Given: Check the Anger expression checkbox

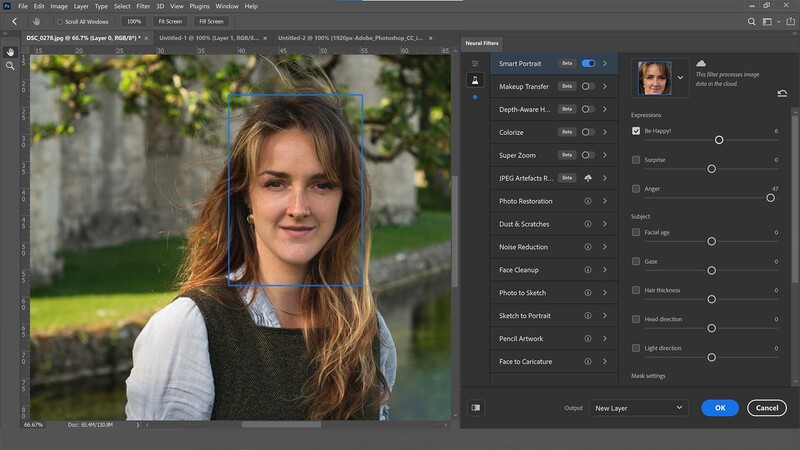Looking at the screenshot, I should click(x=636, y=189).
